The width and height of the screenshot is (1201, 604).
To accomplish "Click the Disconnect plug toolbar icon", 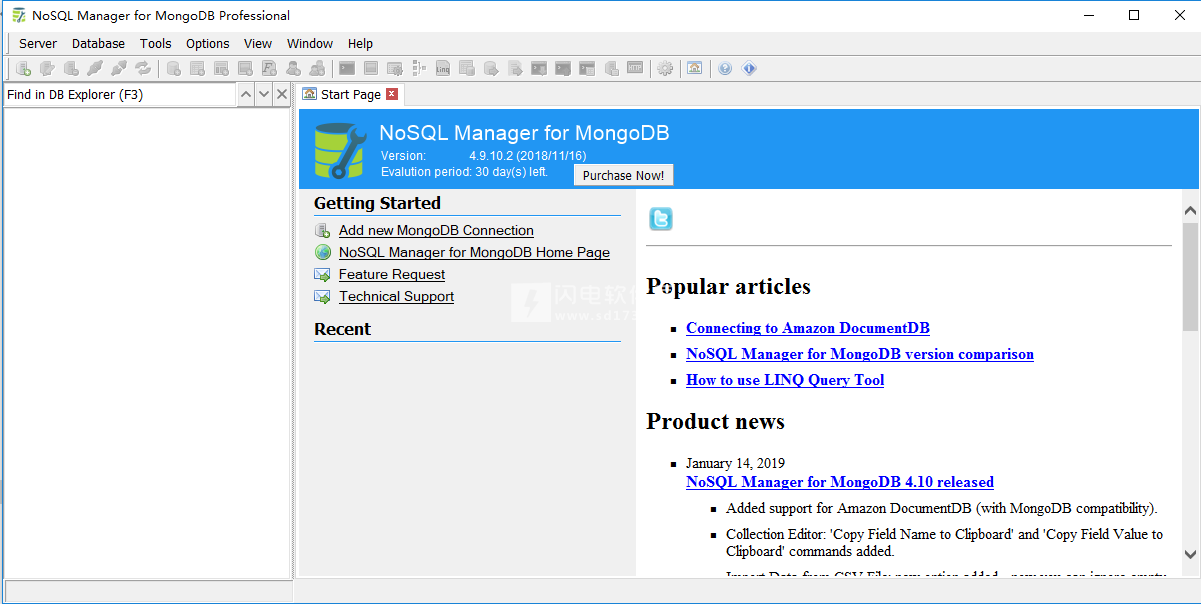I will pyautogui.click(x=119, y=68).
